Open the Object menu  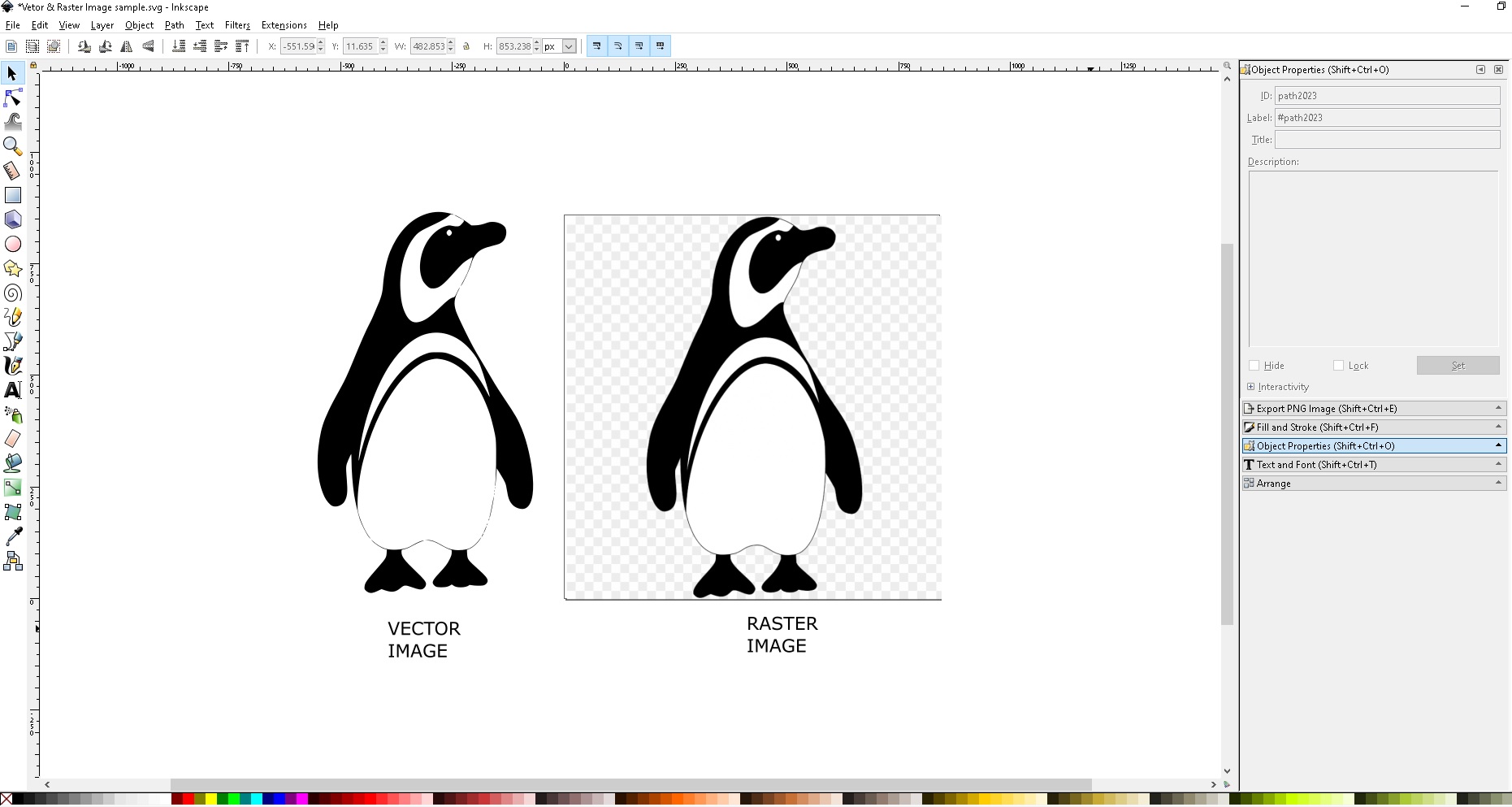point(140,25)
